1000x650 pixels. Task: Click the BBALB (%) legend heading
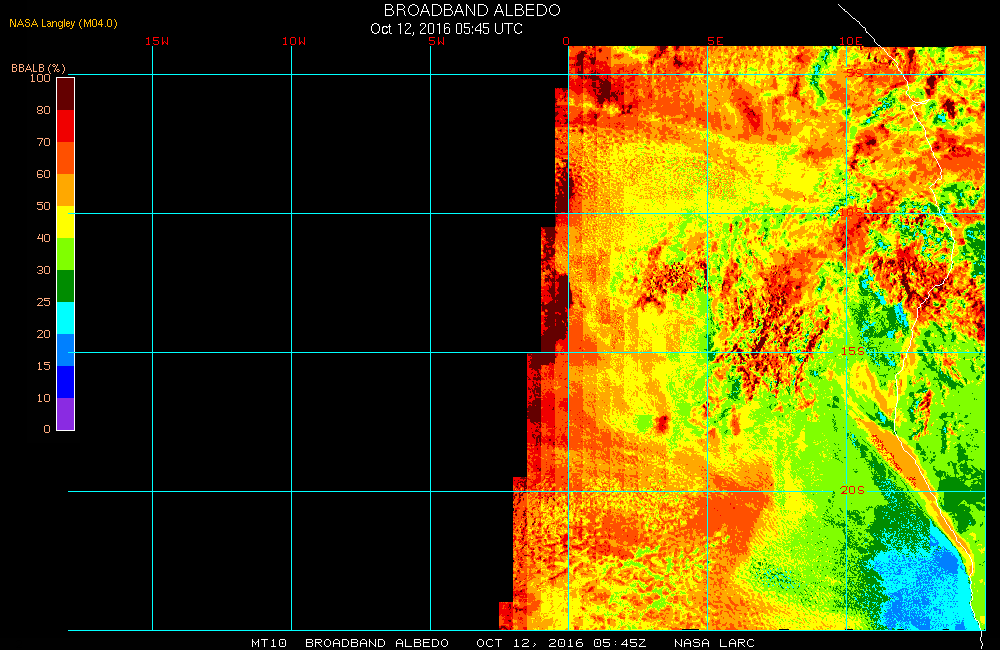[x=38, y=68]
